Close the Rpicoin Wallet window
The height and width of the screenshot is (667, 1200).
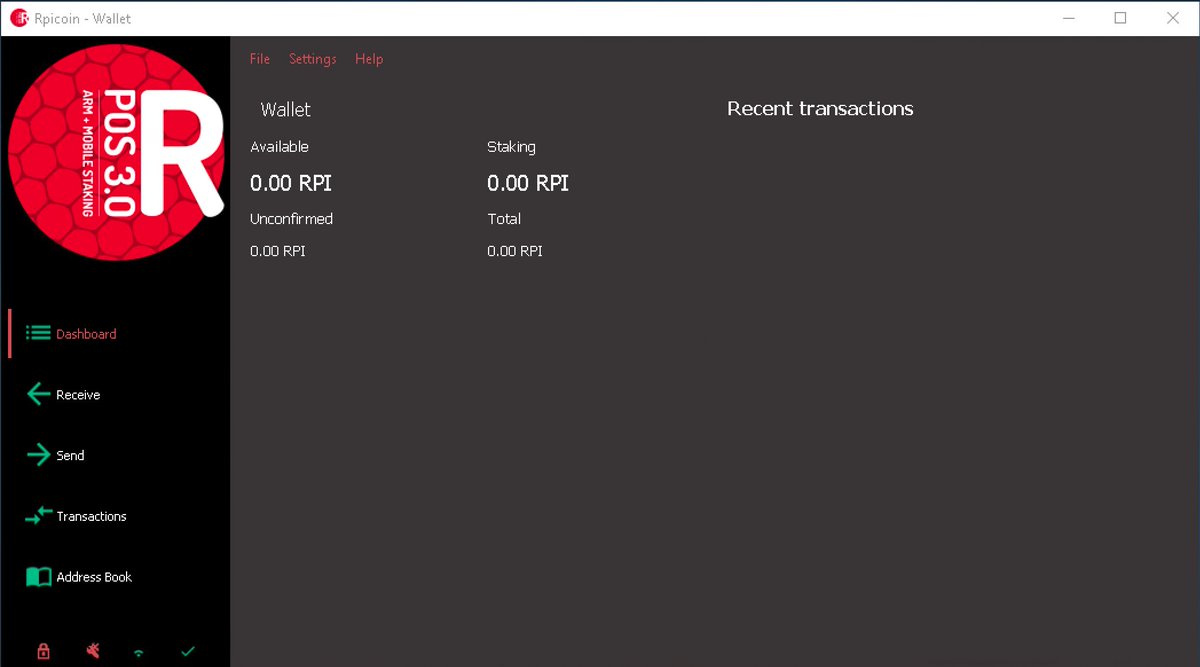click(x=1173, y=18)
